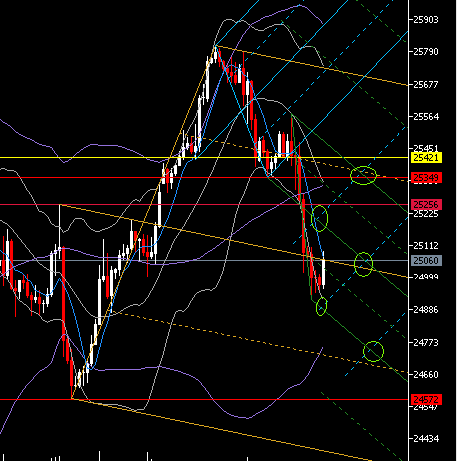Image resolution: width=457 pixels, height=461 pixels.
Task: Click the 24886 price scale value
Action: [426, 310]
